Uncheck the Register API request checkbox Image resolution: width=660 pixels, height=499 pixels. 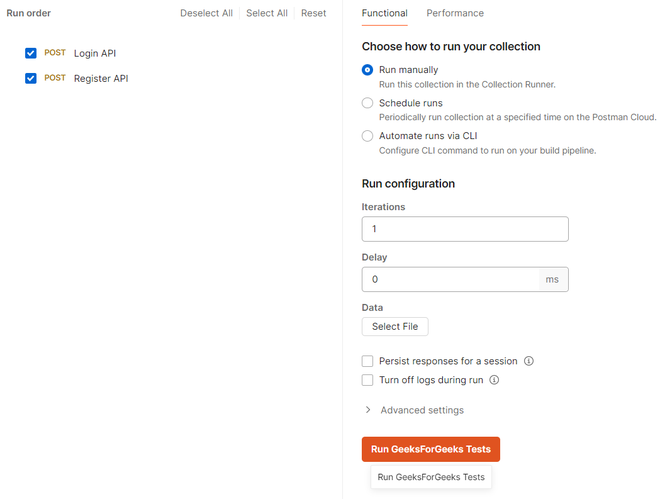(31, 78)
